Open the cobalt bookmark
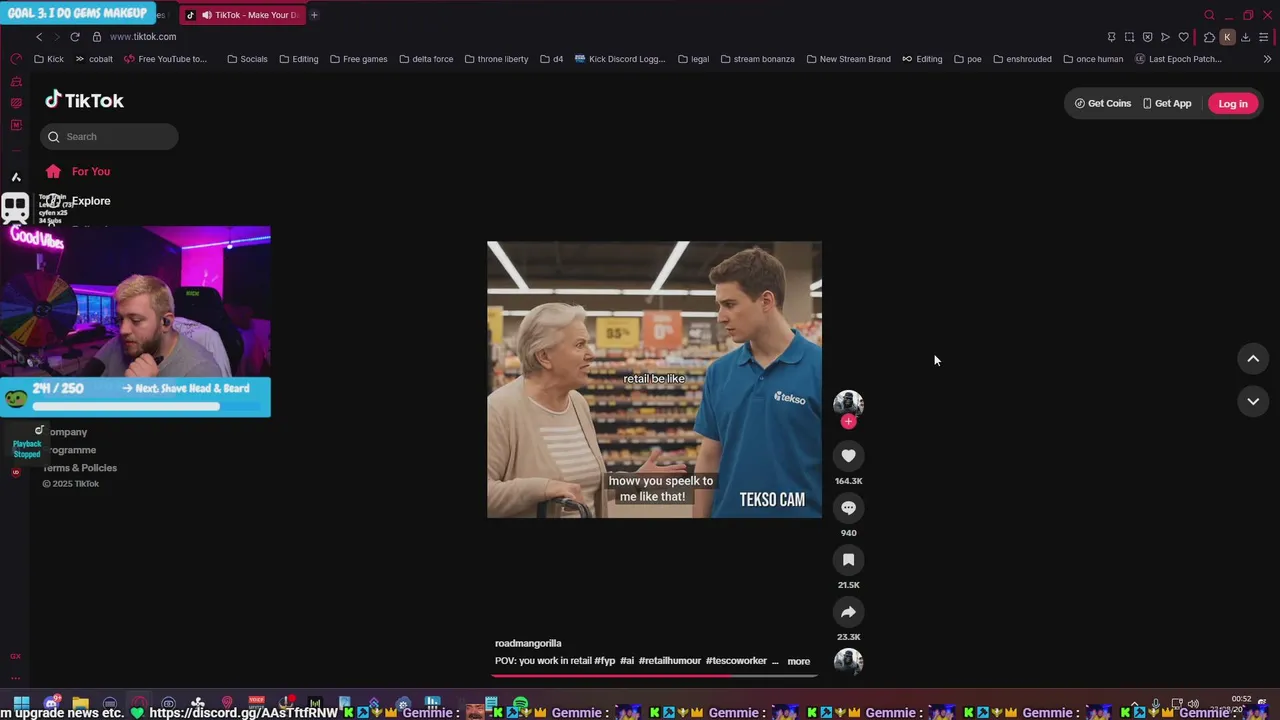The height and width of the screenshot is (720, 1280). (94, 59)
